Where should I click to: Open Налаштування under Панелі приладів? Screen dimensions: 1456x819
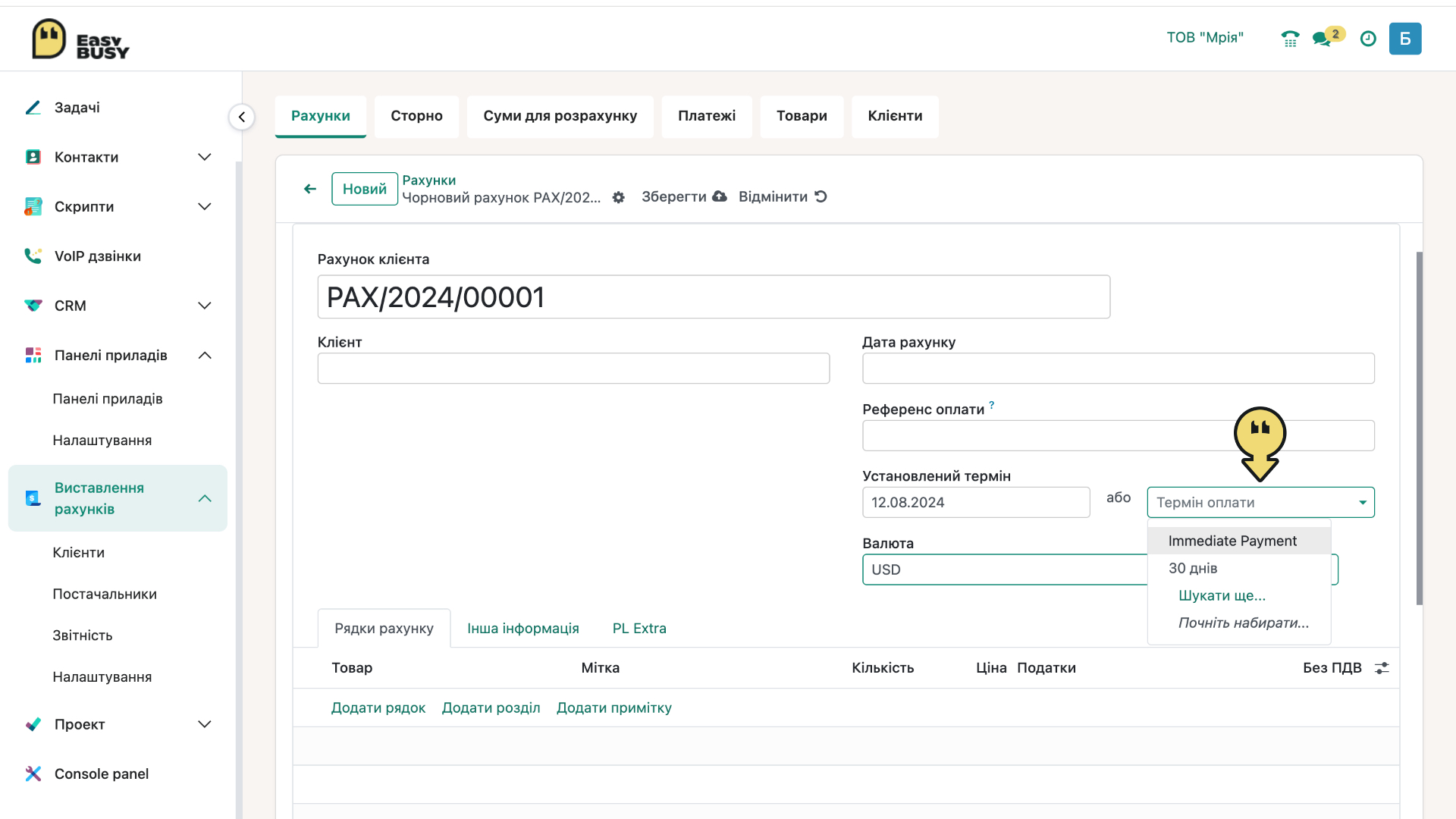(102, 441)
